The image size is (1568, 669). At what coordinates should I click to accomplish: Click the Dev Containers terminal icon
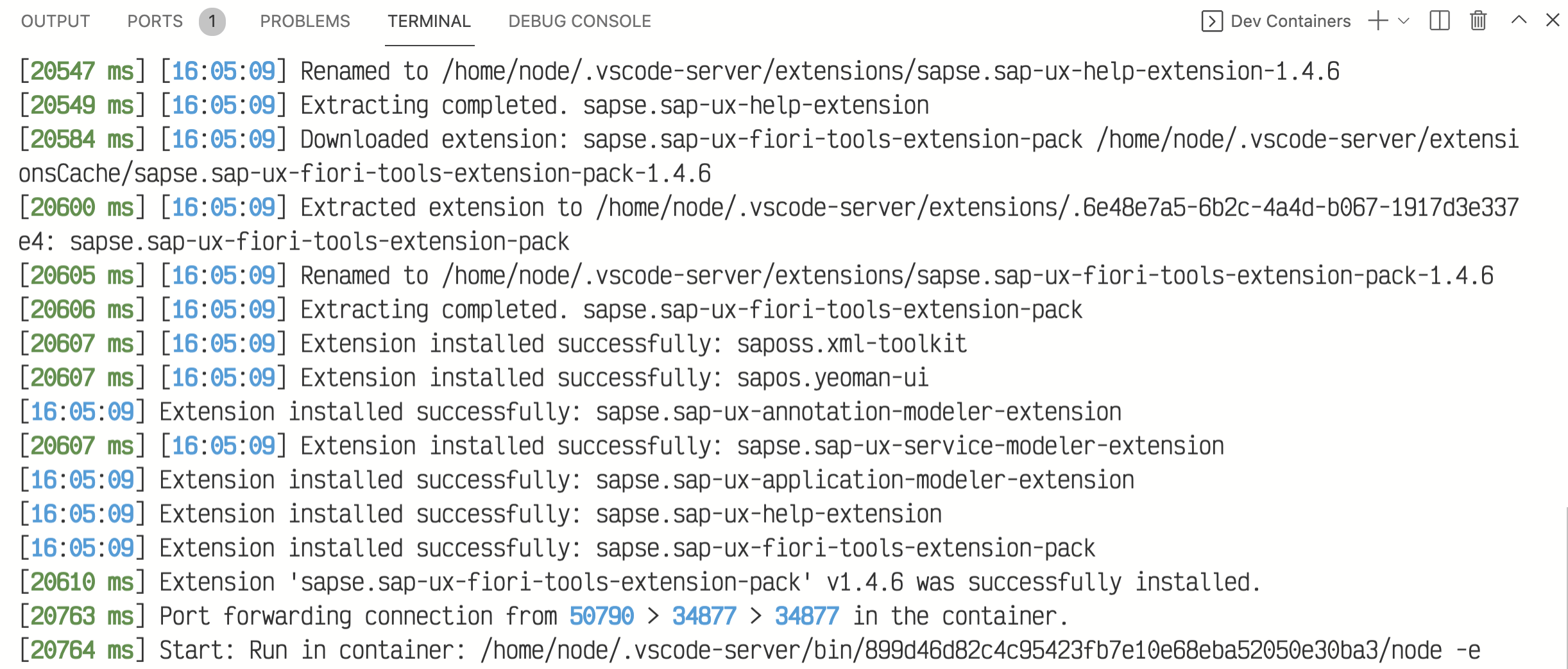coord(1211,21)
